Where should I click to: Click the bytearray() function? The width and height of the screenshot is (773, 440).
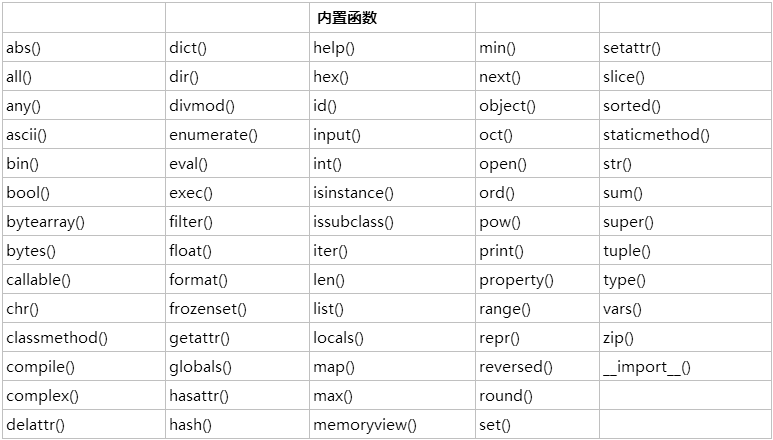click(x=45, y=222)
